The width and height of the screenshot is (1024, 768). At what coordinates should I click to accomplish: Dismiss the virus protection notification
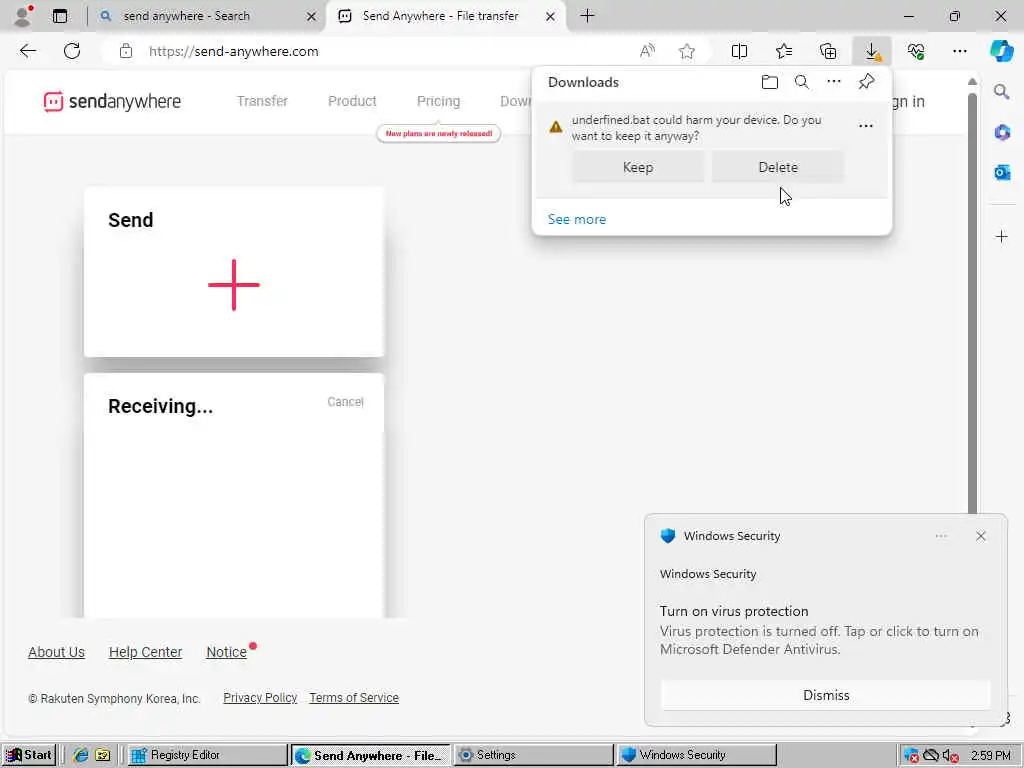pos(826,695)
